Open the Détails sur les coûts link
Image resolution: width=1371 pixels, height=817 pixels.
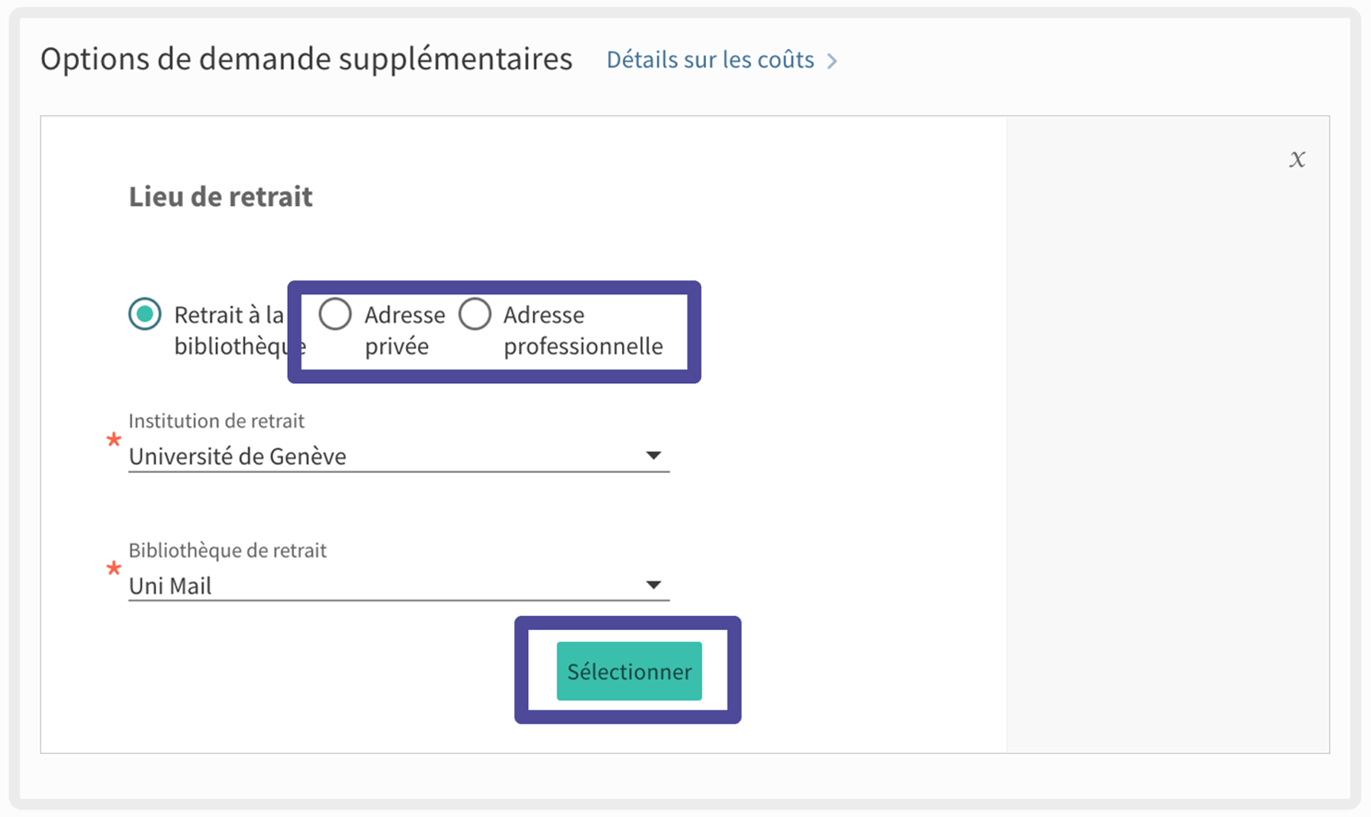pyautogui.click(x=710, y=60)
